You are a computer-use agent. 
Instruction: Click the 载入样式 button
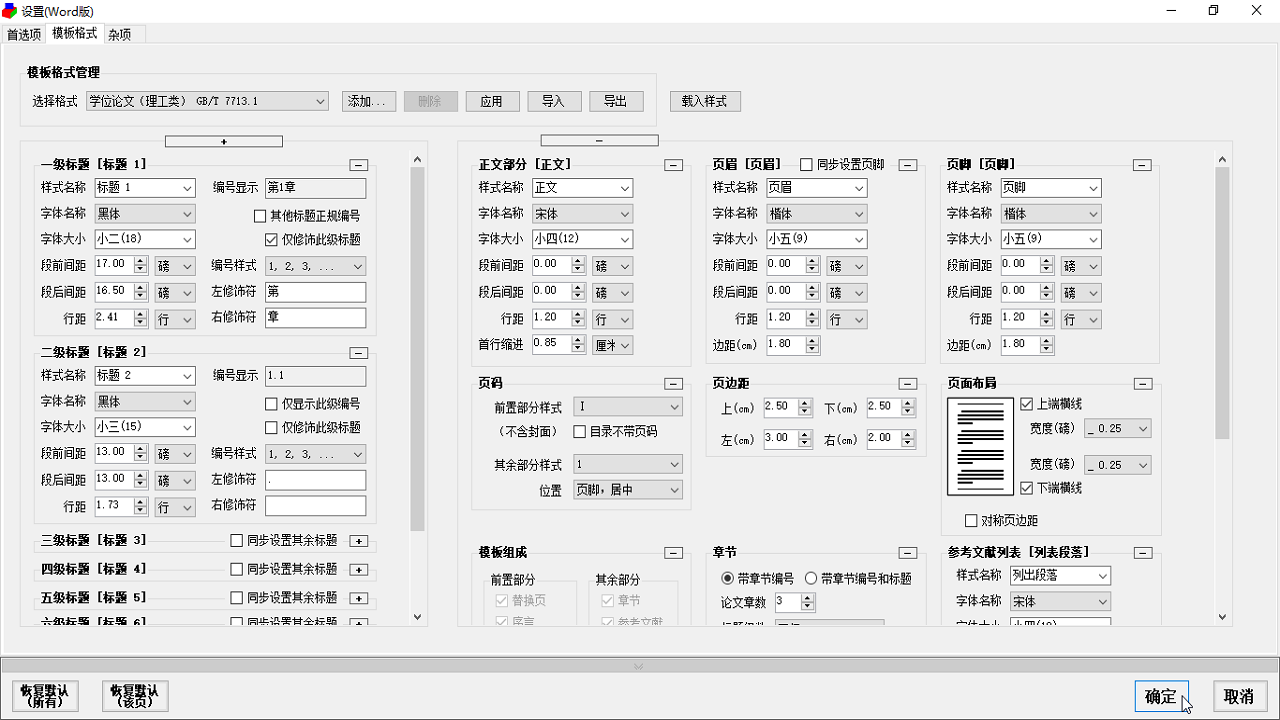[705, 101]
